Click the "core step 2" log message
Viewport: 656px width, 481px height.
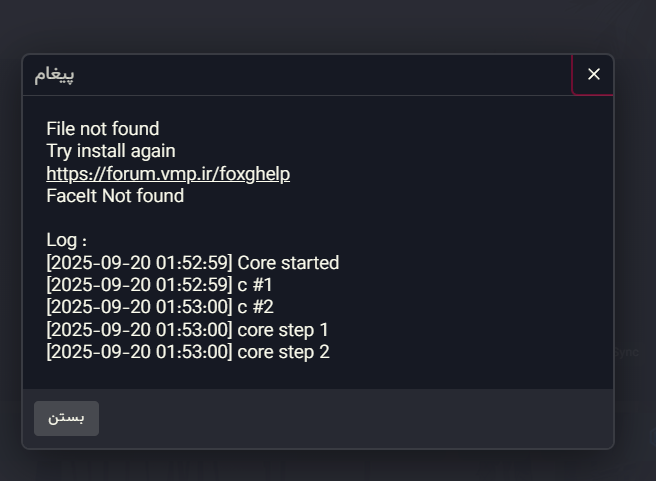pyautogui.click(x=283, y=352)
